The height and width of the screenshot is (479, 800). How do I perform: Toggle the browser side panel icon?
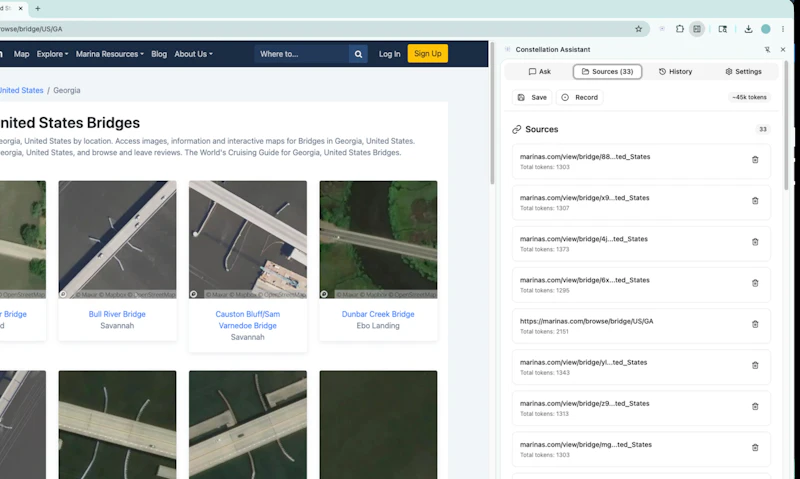click(x=697, y=29)
